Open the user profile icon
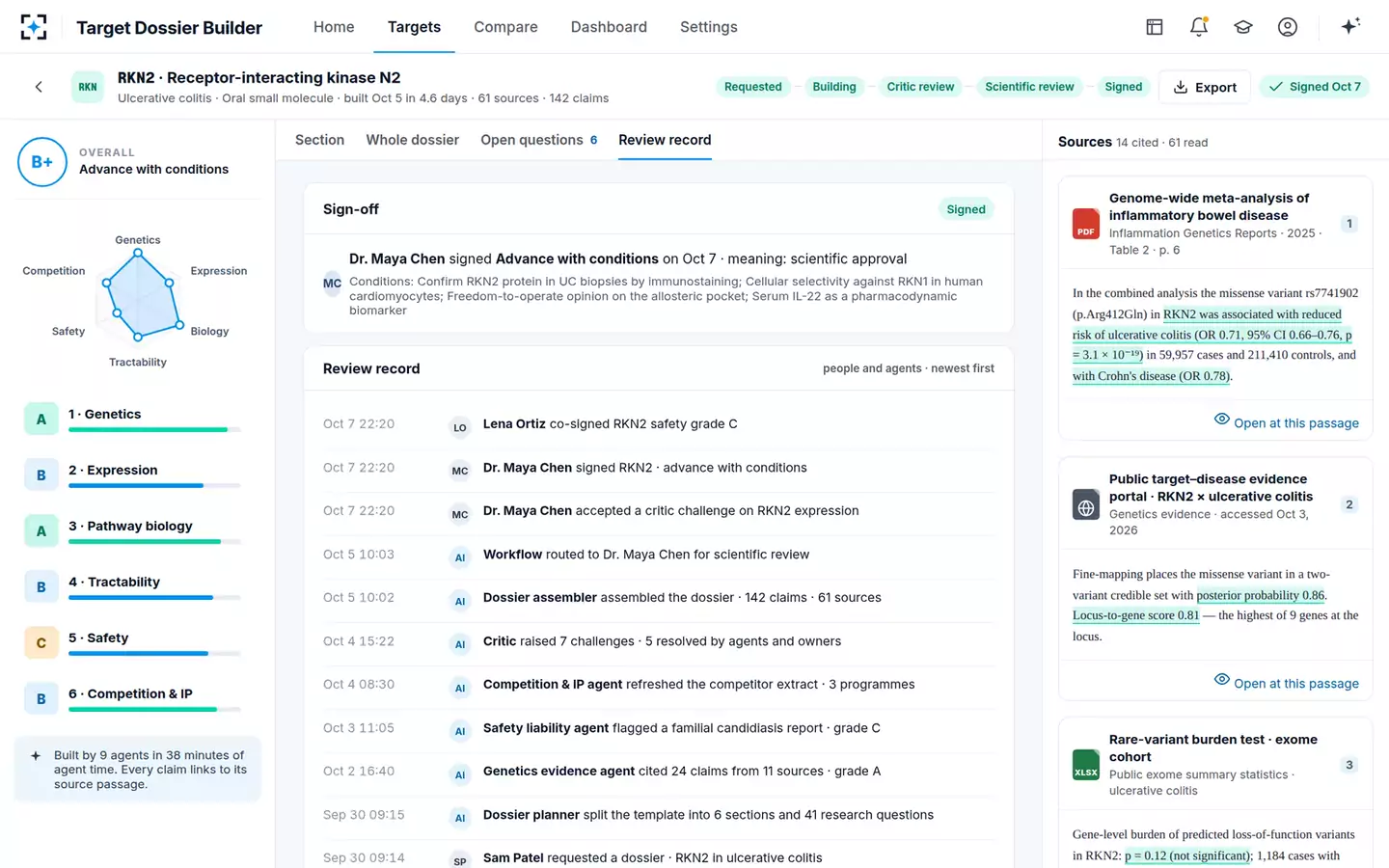The image size is (1389, 868). 1288,27
